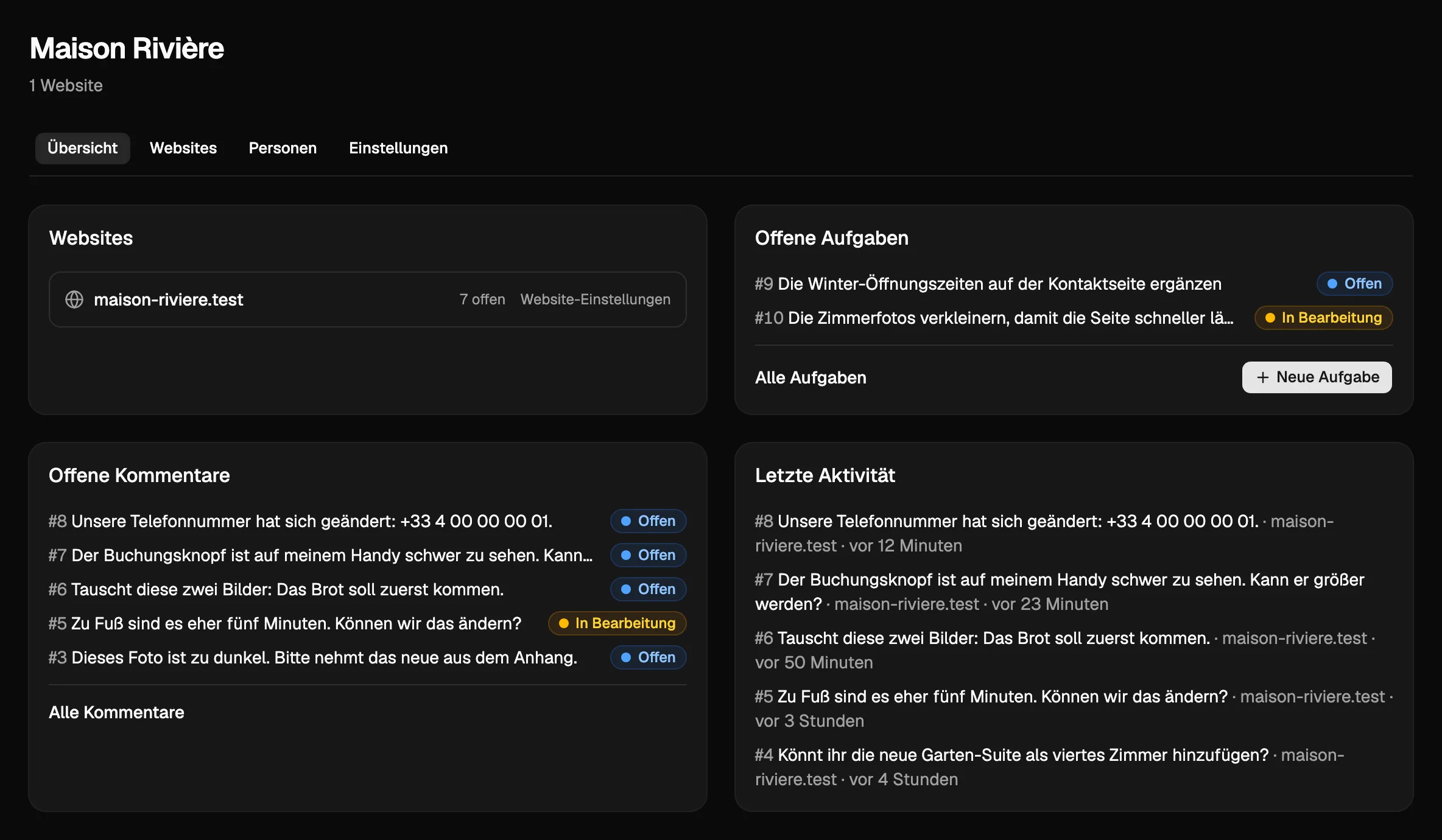Open comment #5 in Offene Kommentare
The width and height of the screenshot is (1442, 840).
tap(285, 623)
